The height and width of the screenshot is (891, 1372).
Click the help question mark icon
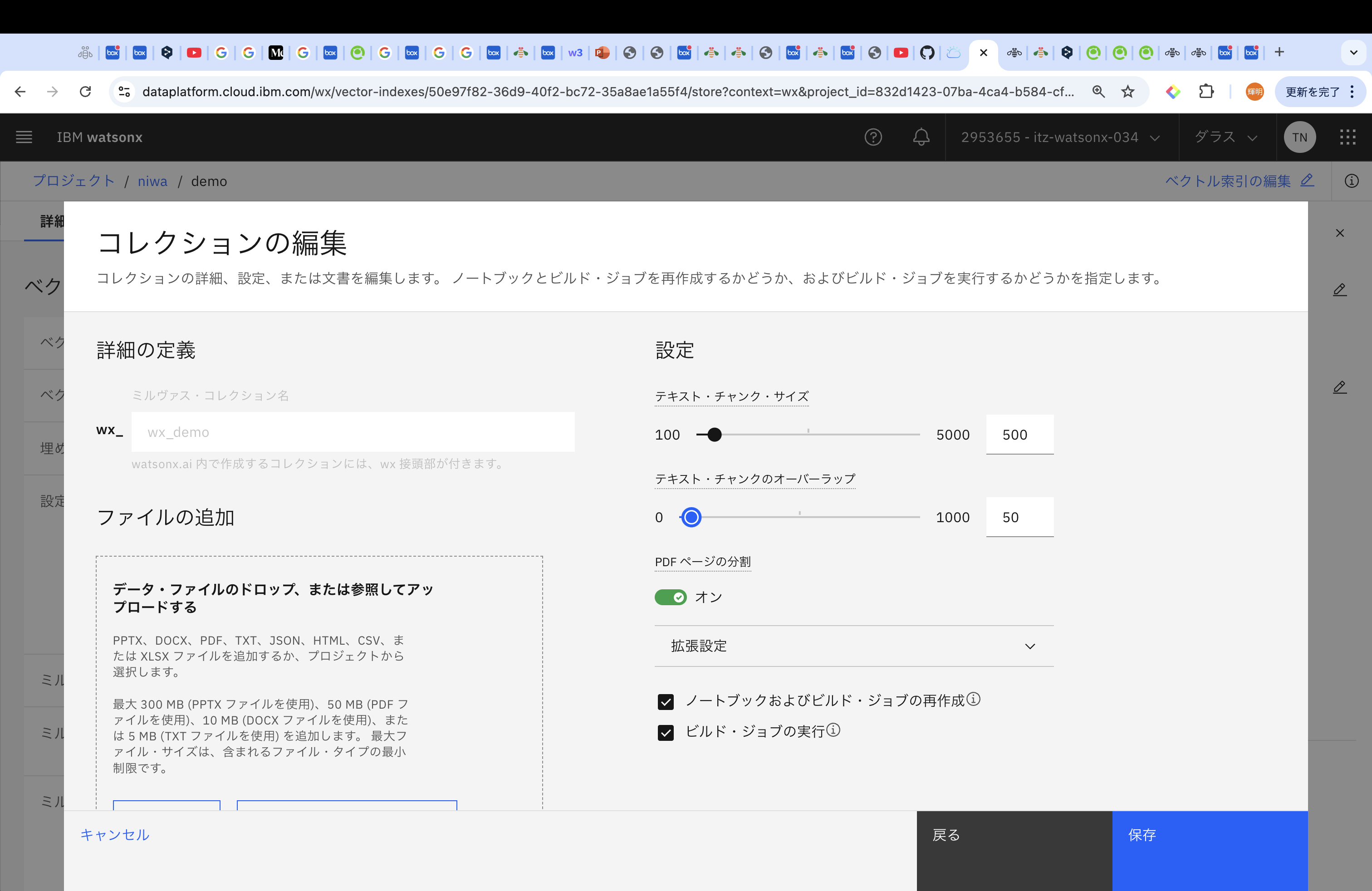click(873, 137)
